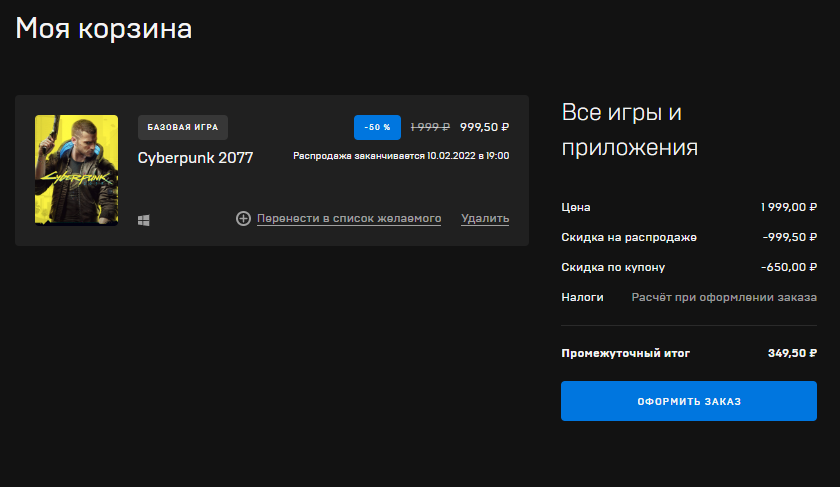The height and width of the screenshot is (487, 840).
Task: Click the БАЗОВАЯ ИГРА badge
Action: (183, 127)
